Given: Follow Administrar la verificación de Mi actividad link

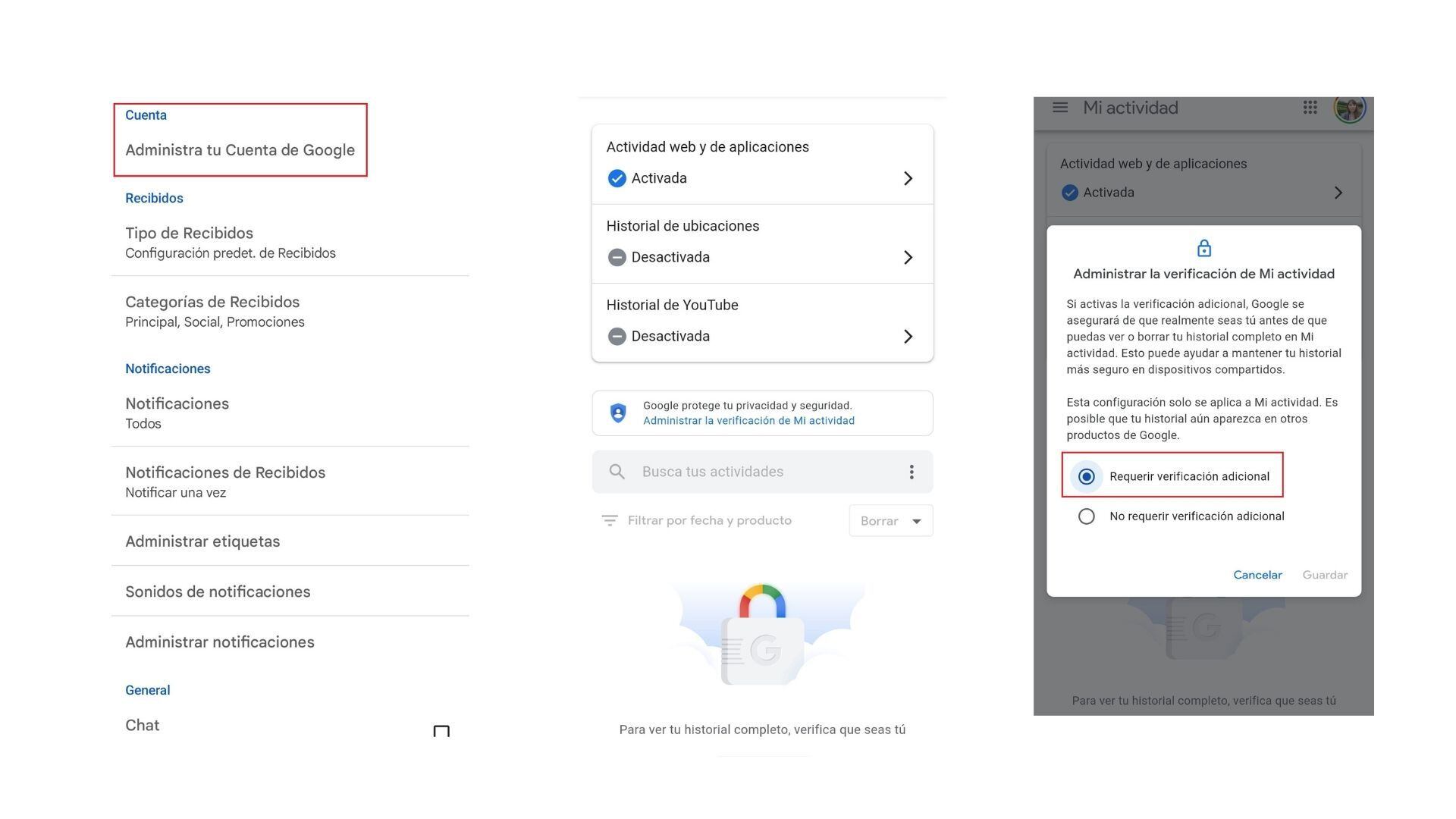Looking at the screenshot, I should pyautogui.click(x=748, y=421).
